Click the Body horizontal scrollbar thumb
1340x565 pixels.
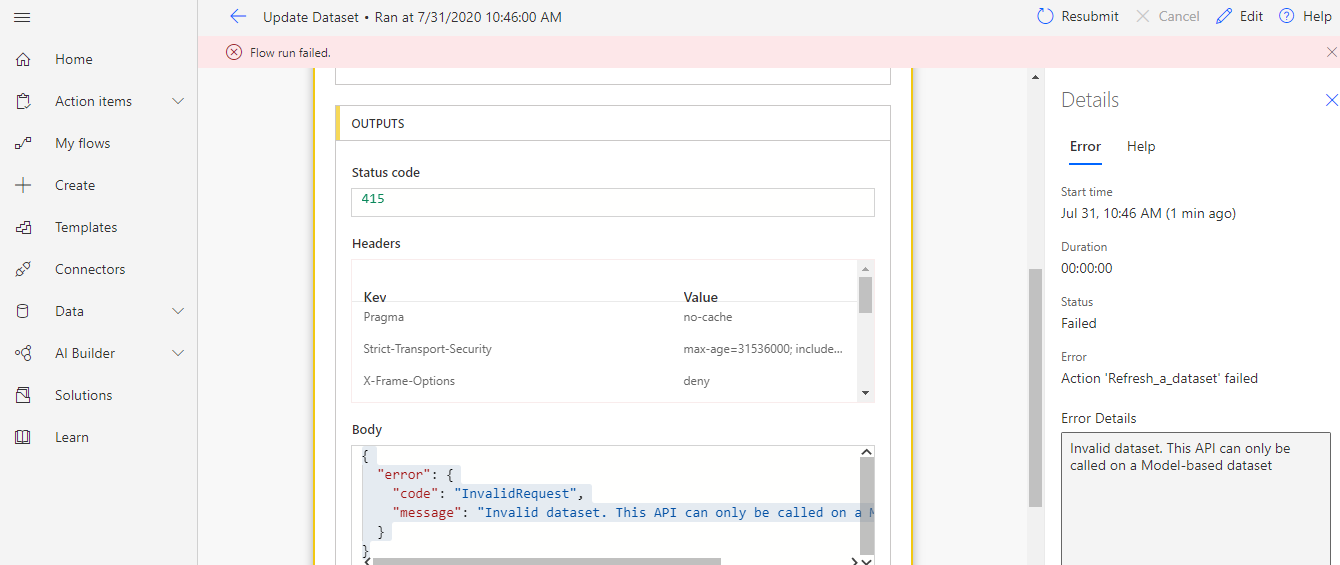coord(546,562)
